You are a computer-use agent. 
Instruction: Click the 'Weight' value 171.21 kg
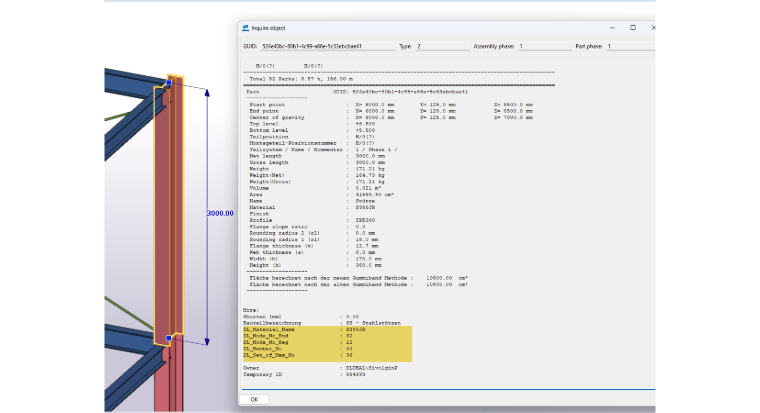tap(370, 169)
